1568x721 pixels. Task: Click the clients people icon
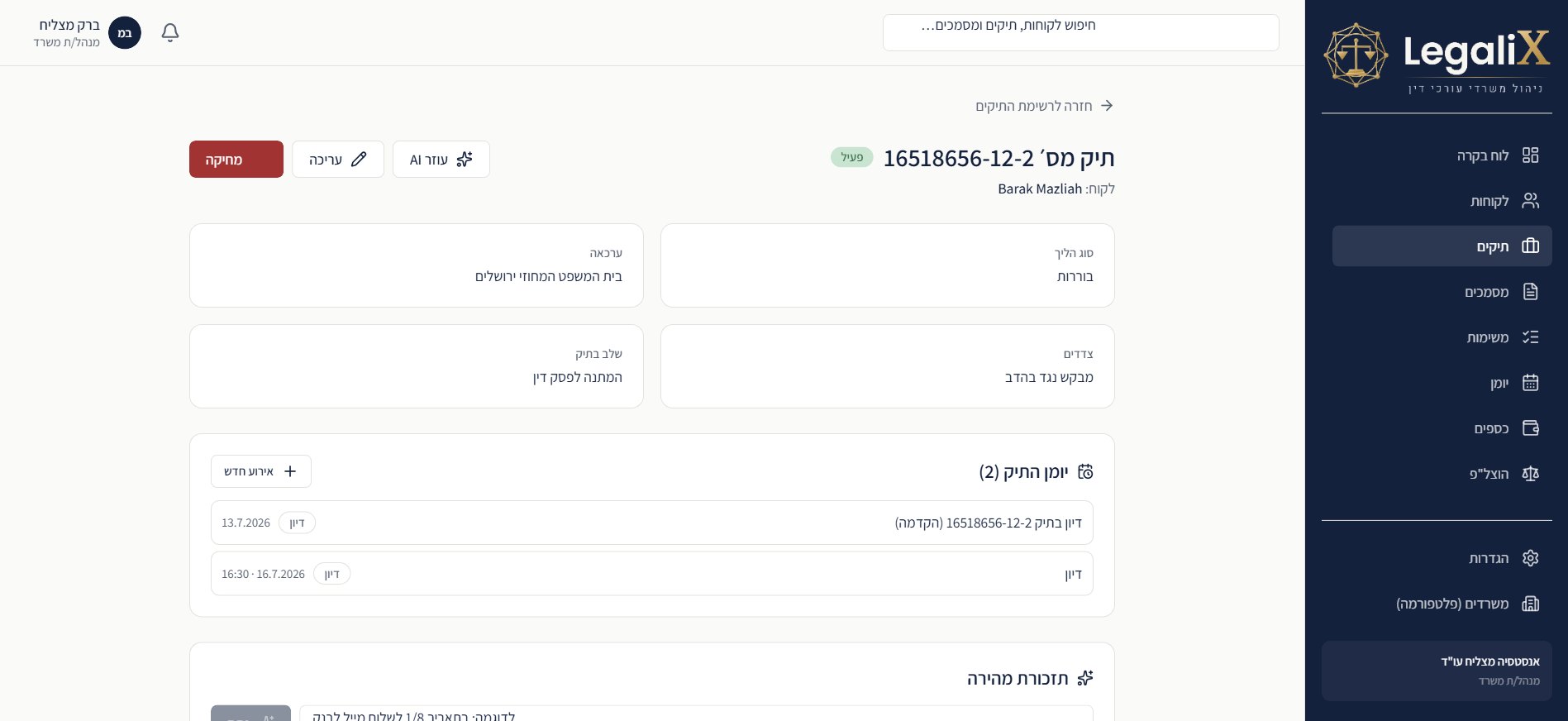coord(1530,201)
